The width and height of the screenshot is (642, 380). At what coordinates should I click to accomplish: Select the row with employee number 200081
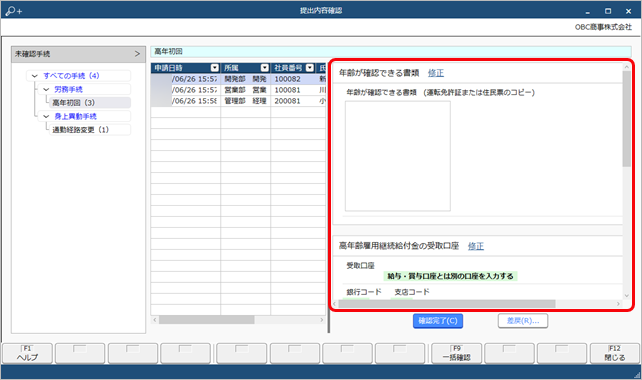pos(238,101)
